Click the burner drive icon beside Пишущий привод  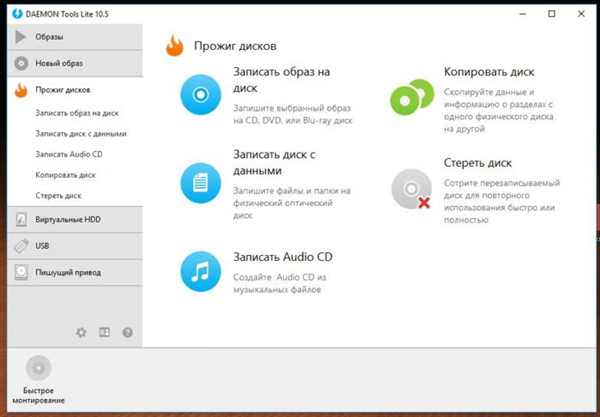[x=21, y=272]
